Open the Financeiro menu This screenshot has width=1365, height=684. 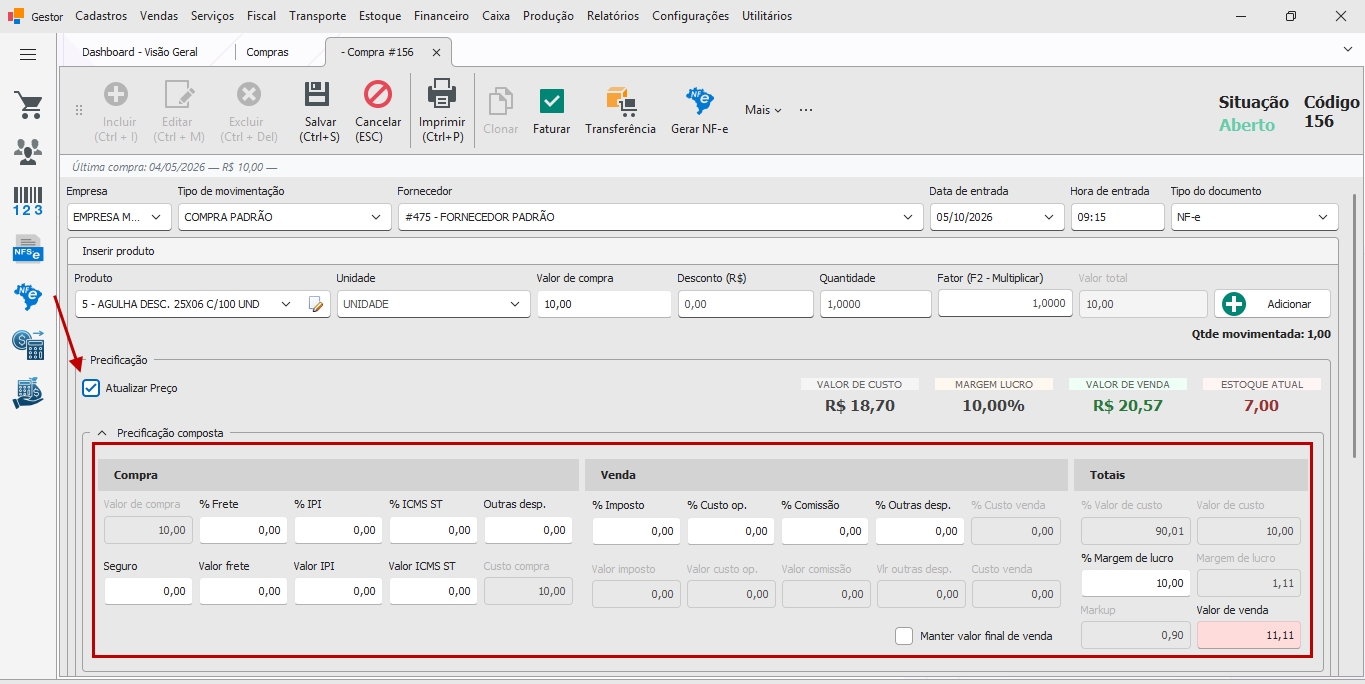441,16
